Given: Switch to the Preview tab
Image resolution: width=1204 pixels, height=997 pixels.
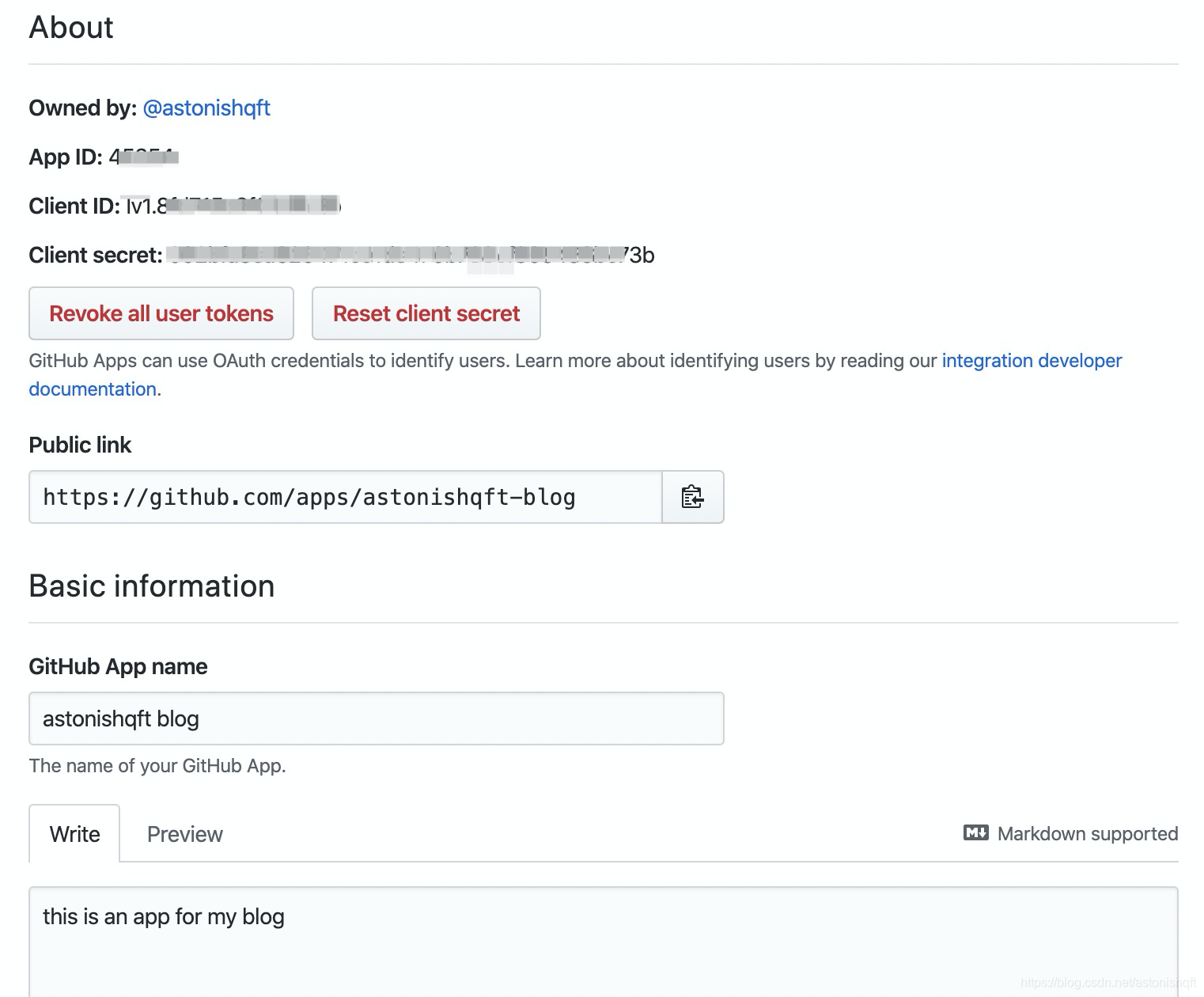Looking at the screenshot, I should [x=185, y=834].
